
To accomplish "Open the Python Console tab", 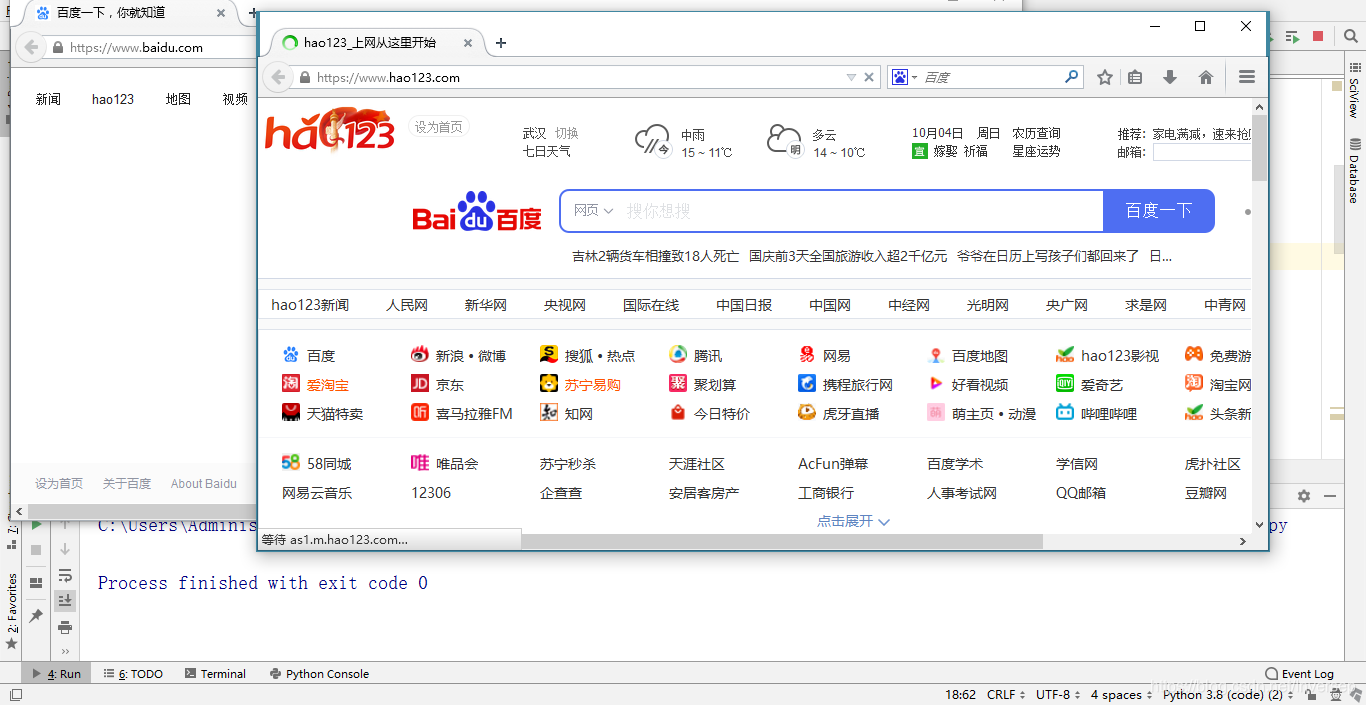I will [x=319, y=674].
